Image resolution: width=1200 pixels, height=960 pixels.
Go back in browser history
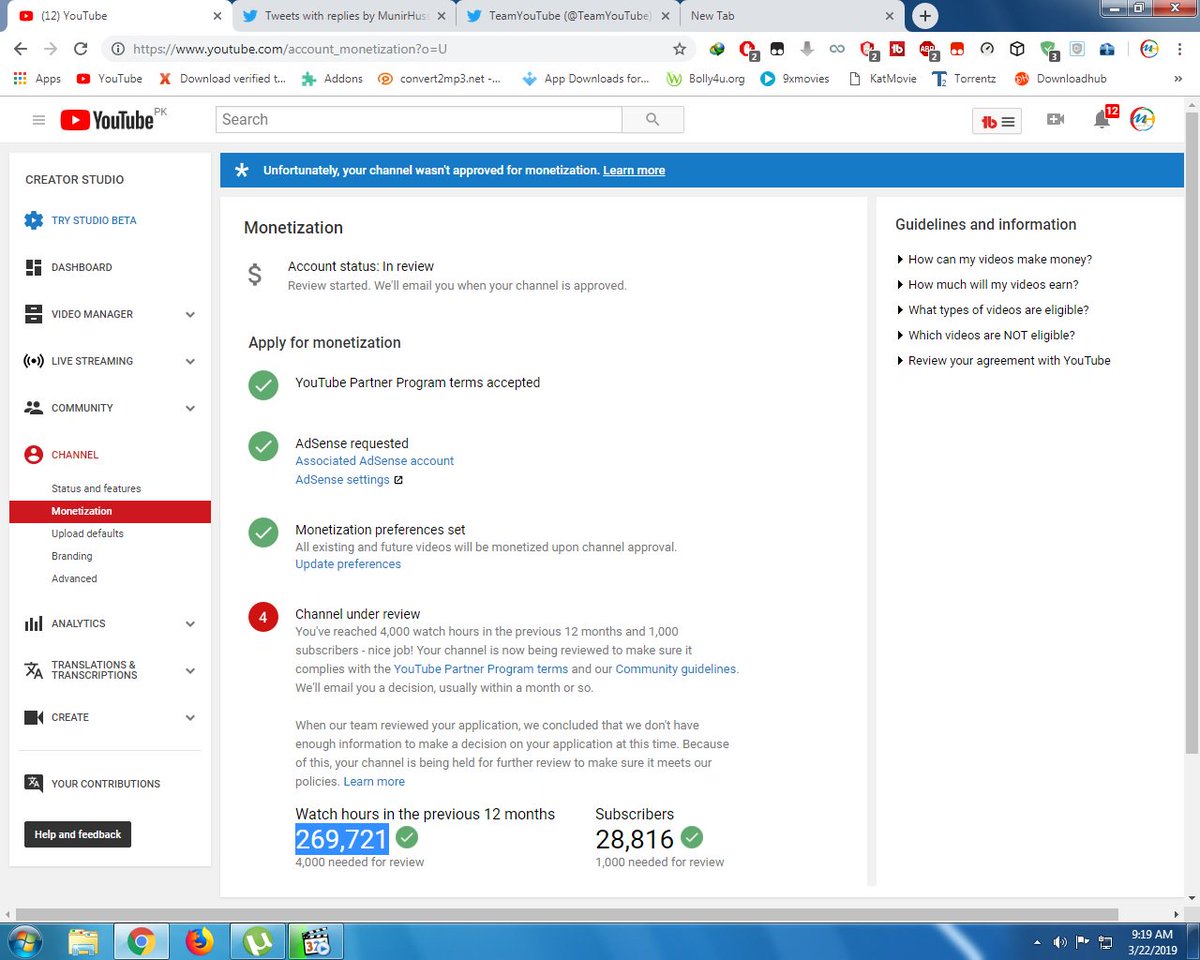pyautogui.click(x=21, y=48)
